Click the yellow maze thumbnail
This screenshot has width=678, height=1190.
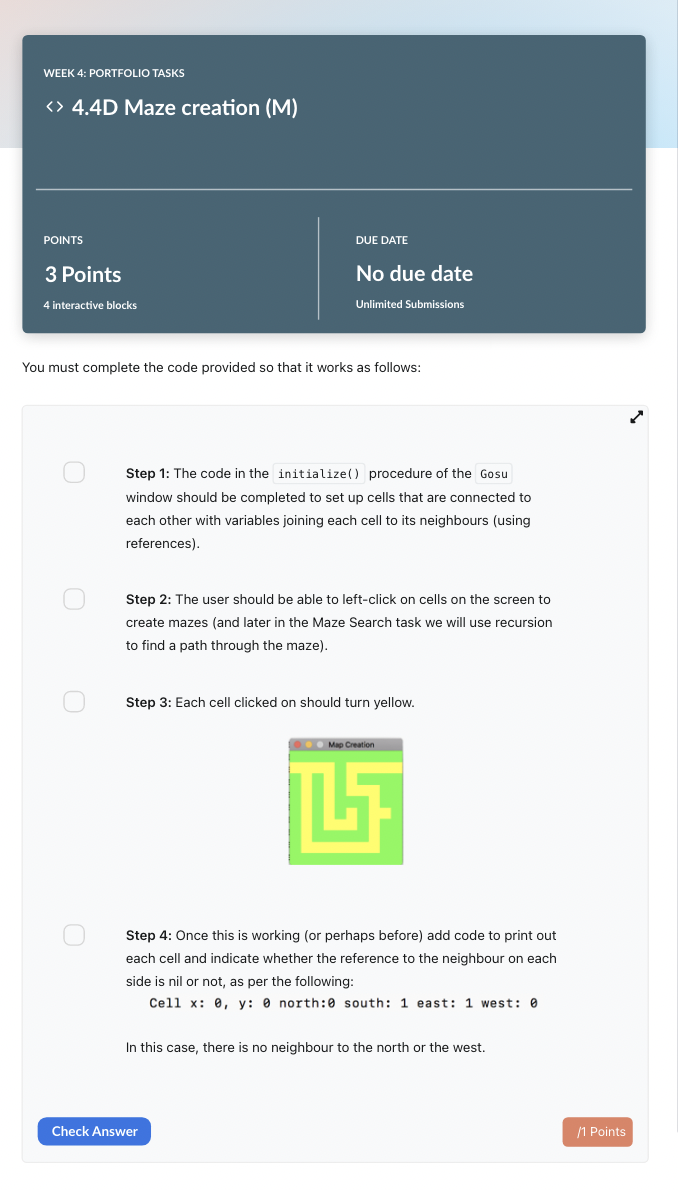point(345,805)
